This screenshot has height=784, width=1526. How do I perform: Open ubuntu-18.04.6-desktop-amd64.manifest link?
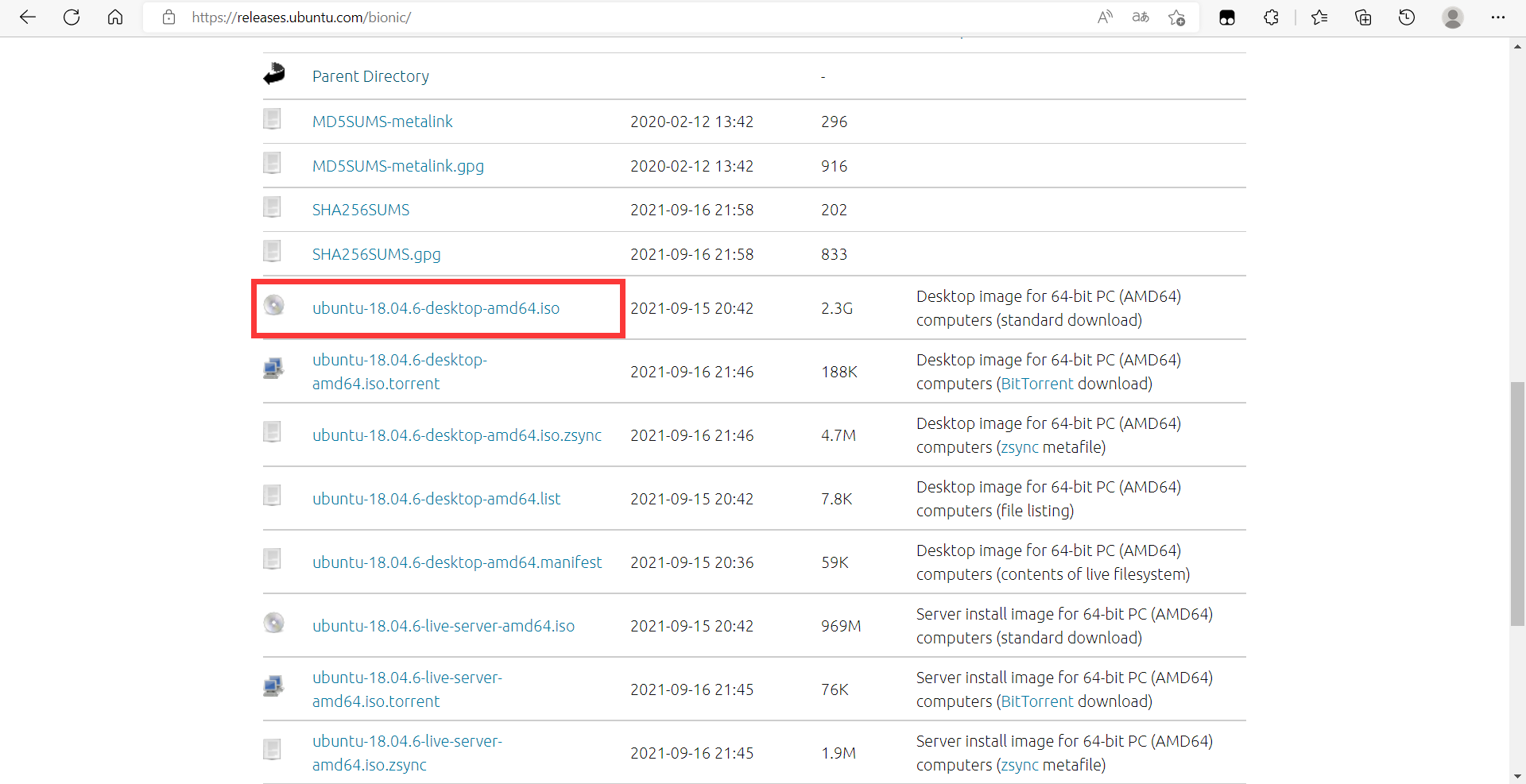coord(457,562)
